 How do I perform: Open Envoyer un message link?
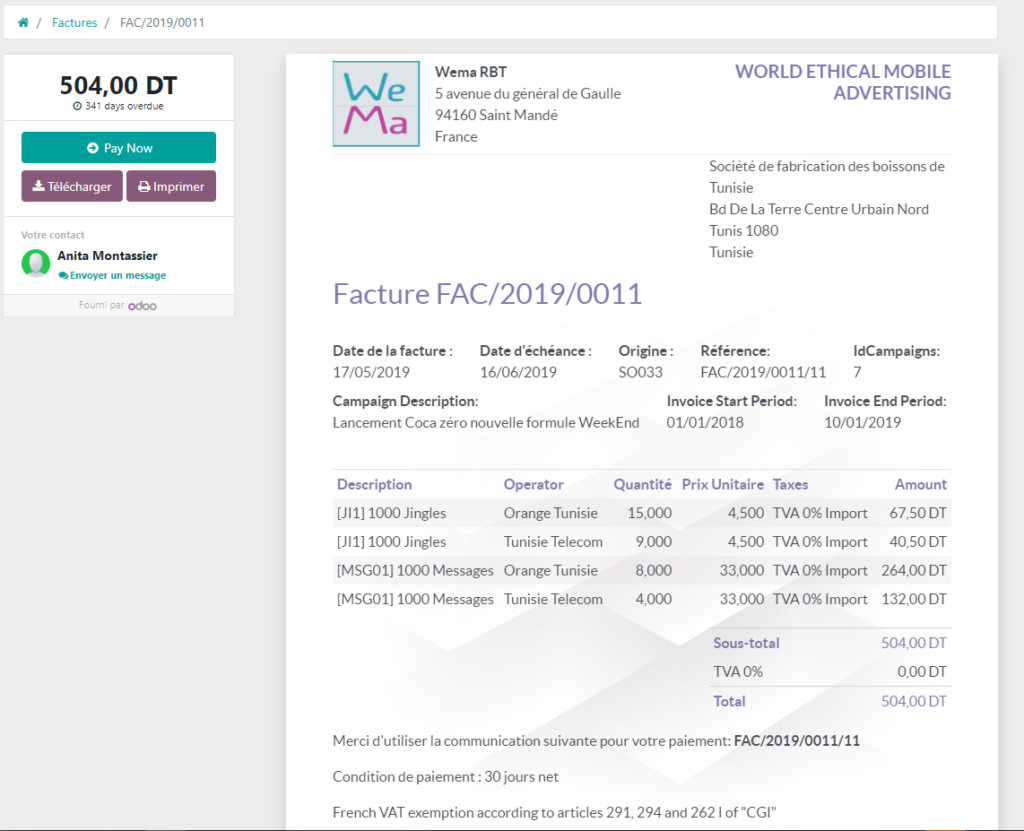[x=112, y=275]
